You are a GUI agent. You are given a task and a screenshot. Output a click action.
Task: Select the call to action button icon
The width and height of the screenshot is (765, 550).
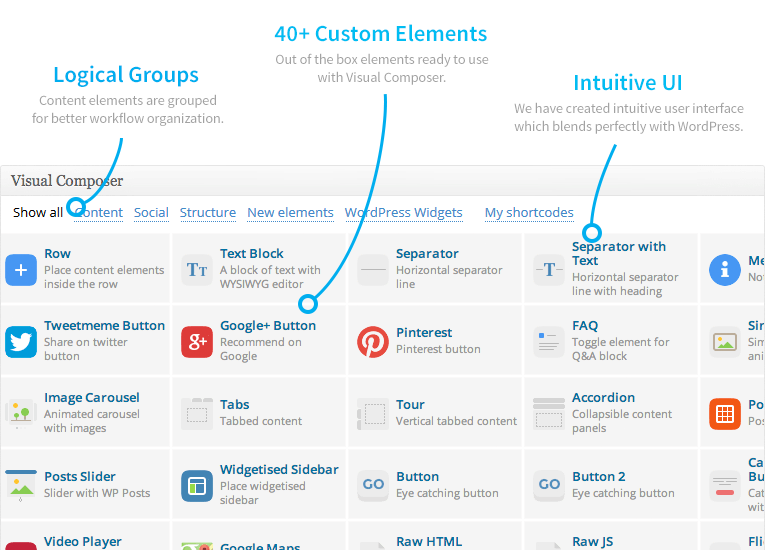point(725,486)
